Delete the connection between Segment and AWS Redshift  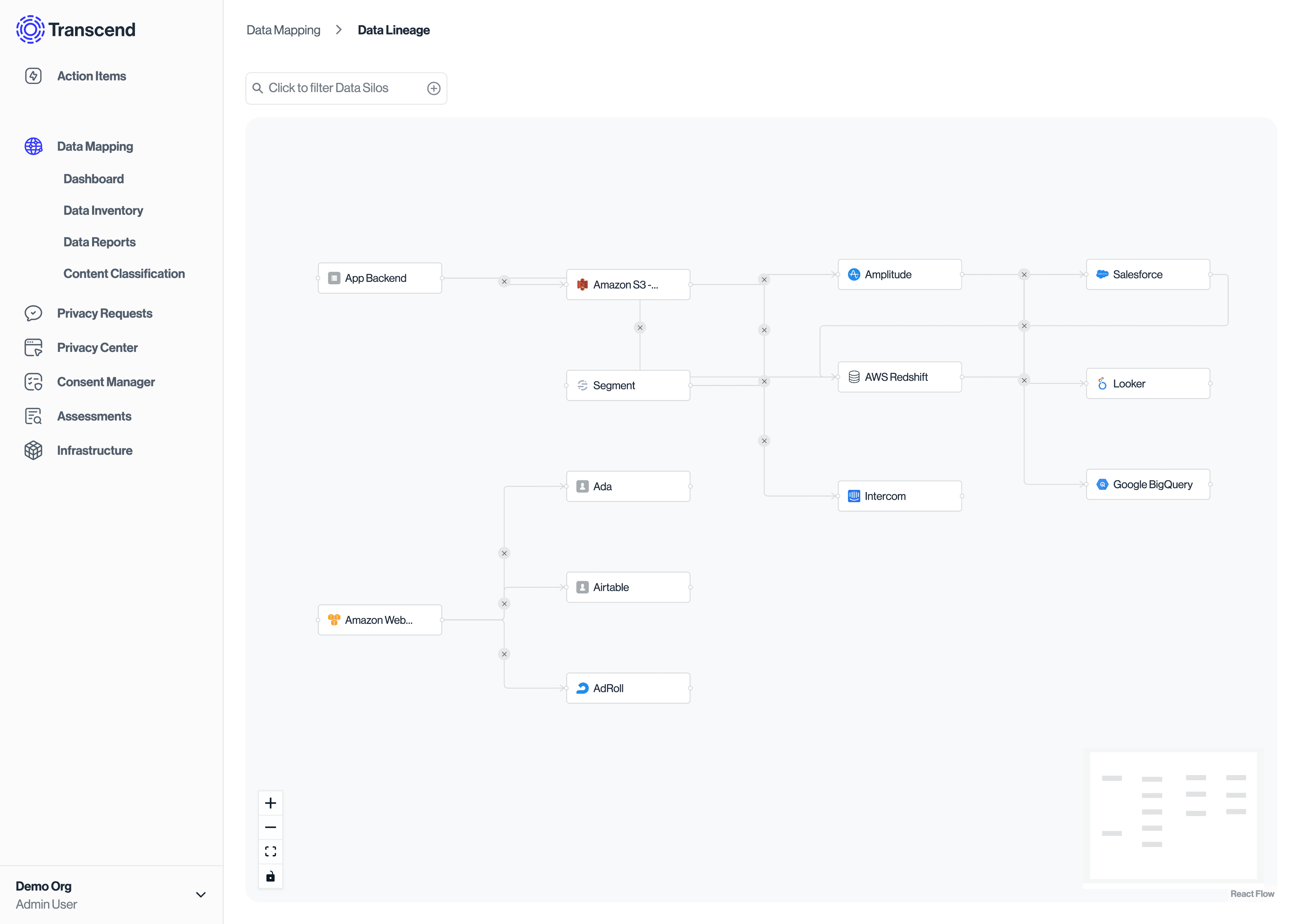[x=765, y=381]
